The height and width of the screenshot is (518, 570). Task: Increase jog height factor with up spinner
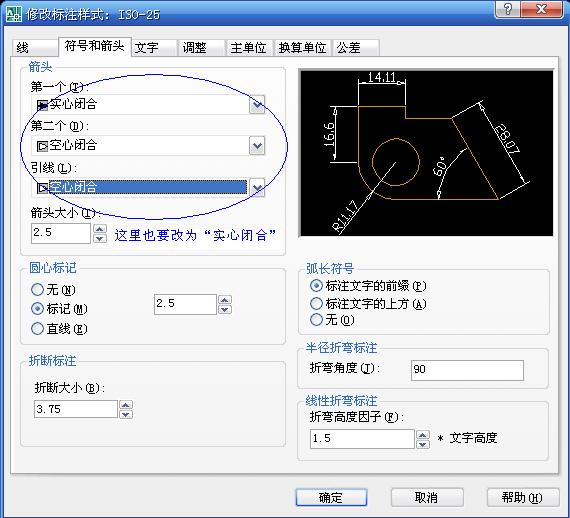(x=422, y=434)
